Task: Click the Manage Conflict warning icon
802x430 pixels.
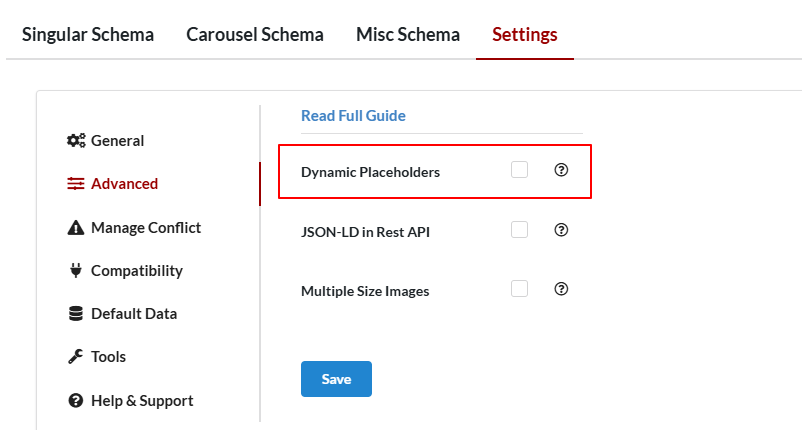Action: tap(76, 228)
